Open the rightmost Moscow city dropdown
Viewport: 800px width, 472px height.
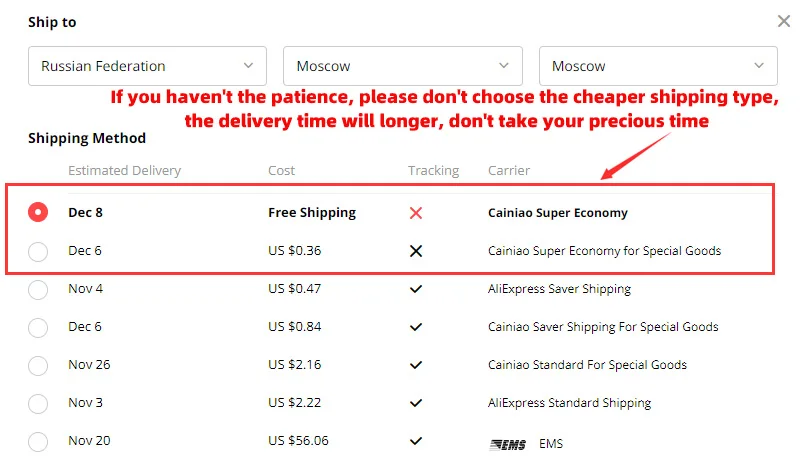click(x=658, y=66)
